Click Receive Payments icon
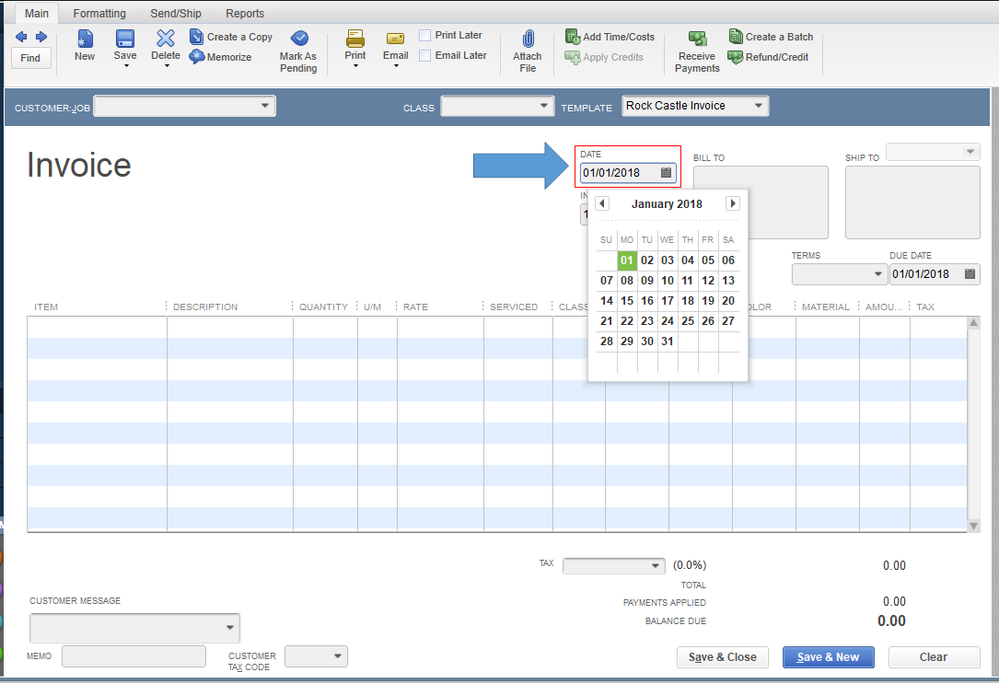Image resolution: width=999 pixels, height=683 pixels. coord(697,39)
